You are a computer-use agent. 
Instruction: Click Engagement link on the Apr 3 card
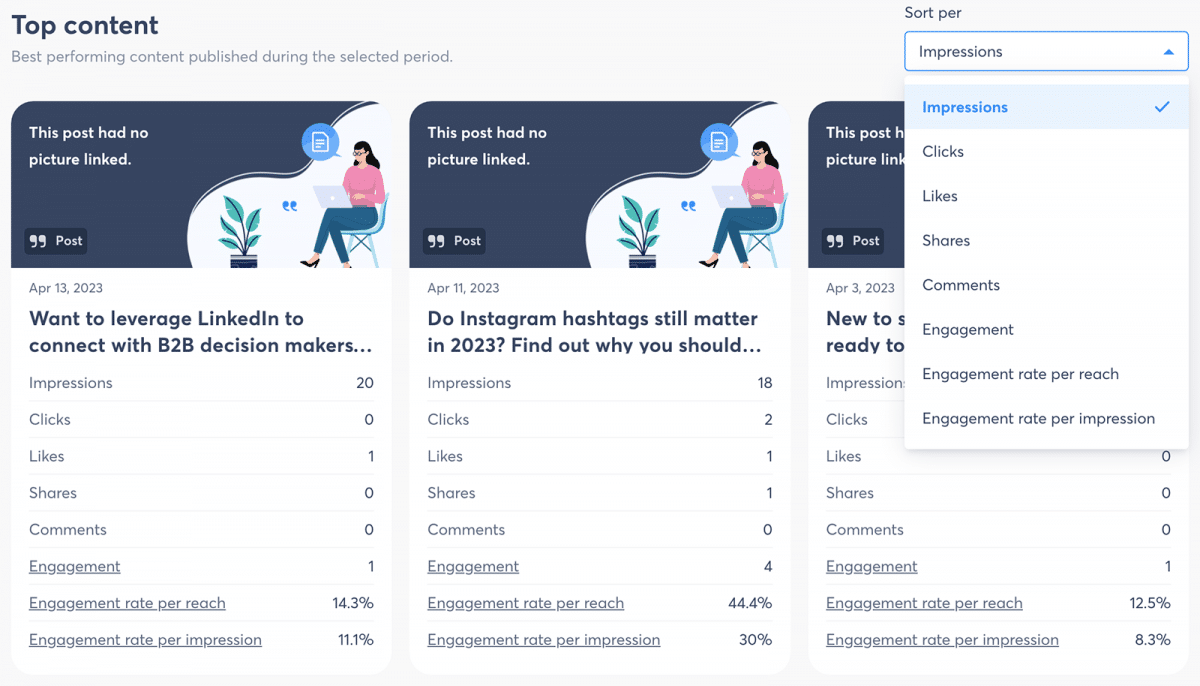click(872, 566)
